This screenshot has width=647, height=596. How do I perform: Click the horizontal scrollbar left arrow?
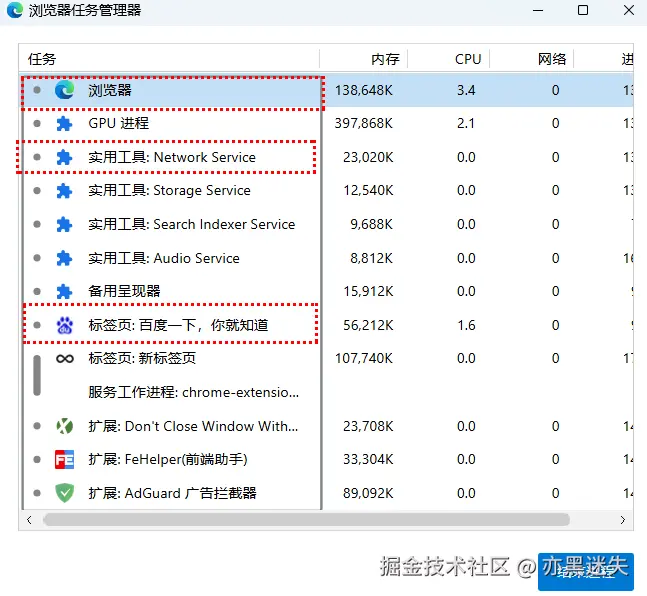(29, 520)
